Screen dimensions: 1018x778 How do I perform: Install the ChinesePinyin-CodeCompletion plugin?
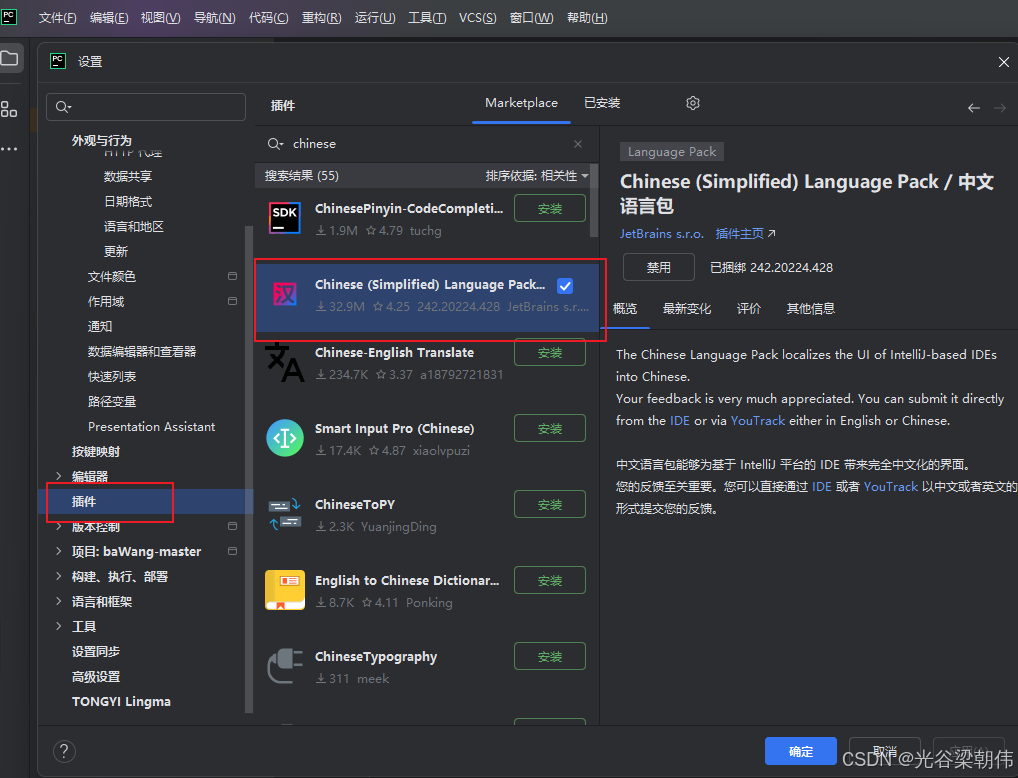(550, 208)
